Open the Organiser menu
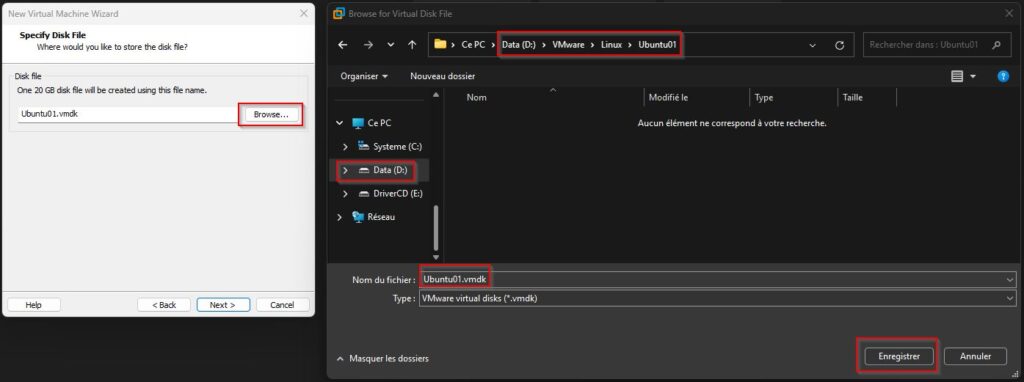 [x=364, y=76]
